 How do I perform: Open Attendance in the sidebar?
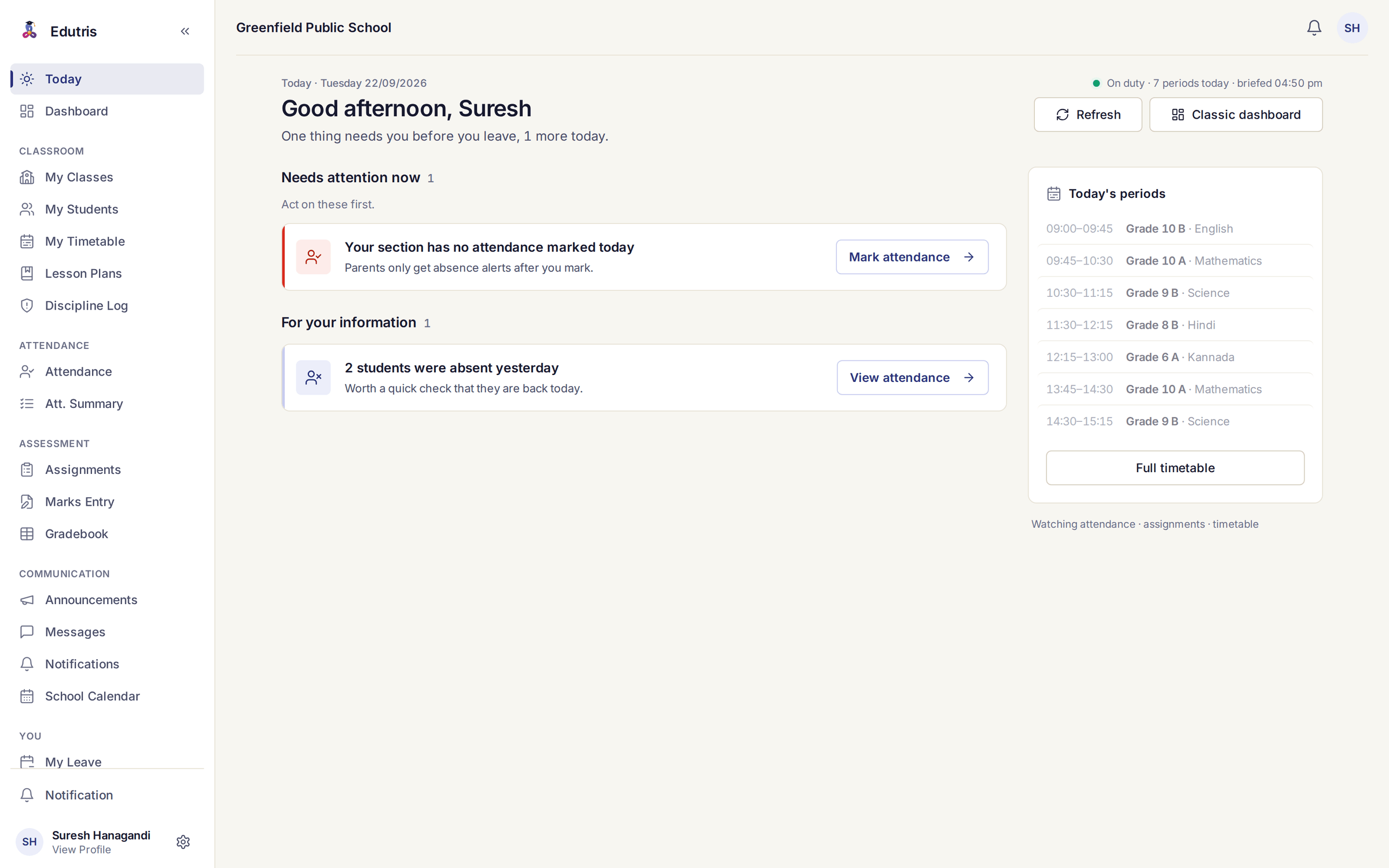click(x=107, y=372)
